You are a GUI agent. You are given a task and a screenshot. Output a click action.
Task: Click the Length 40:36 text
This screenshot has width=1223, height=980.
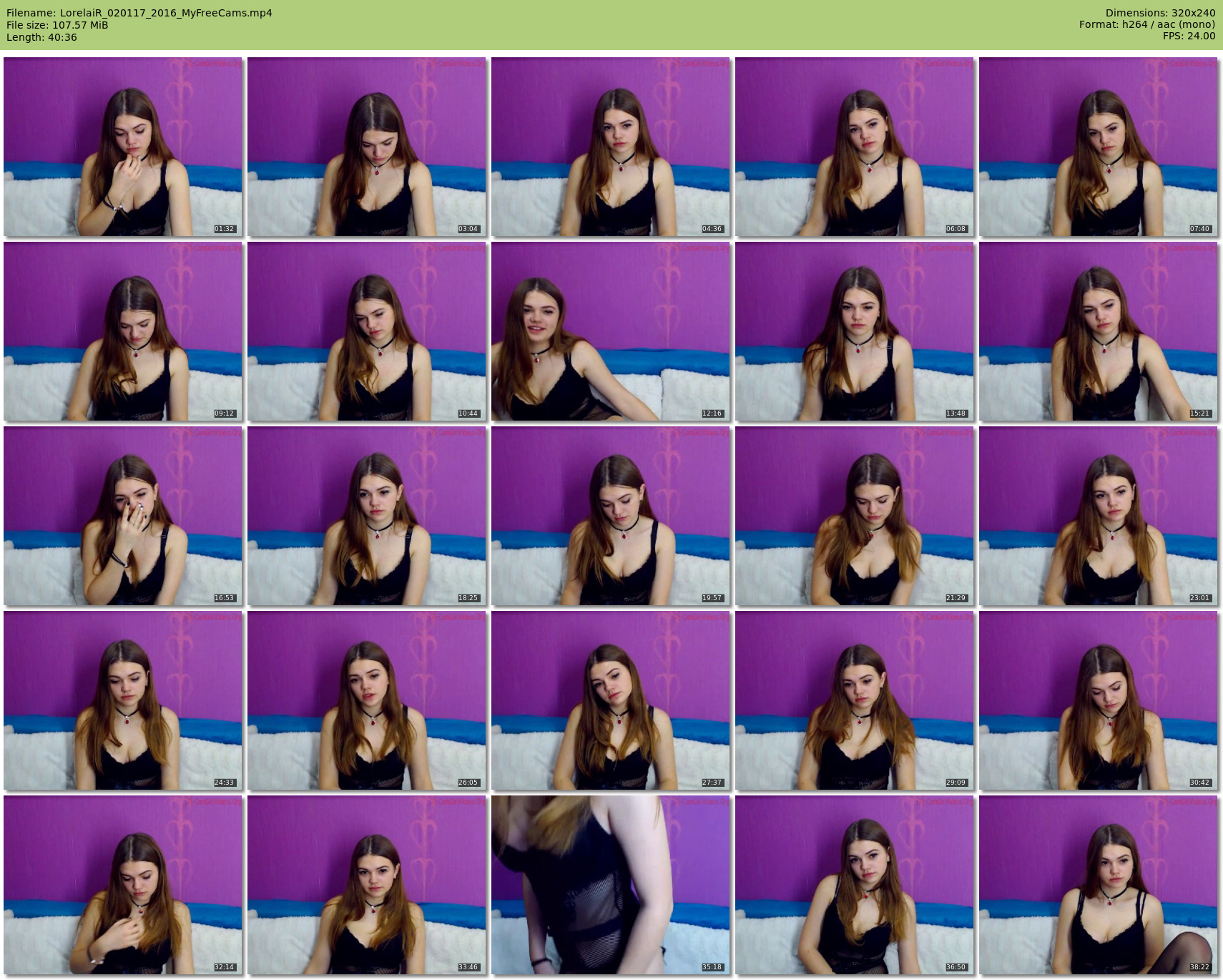click(41, 37)
